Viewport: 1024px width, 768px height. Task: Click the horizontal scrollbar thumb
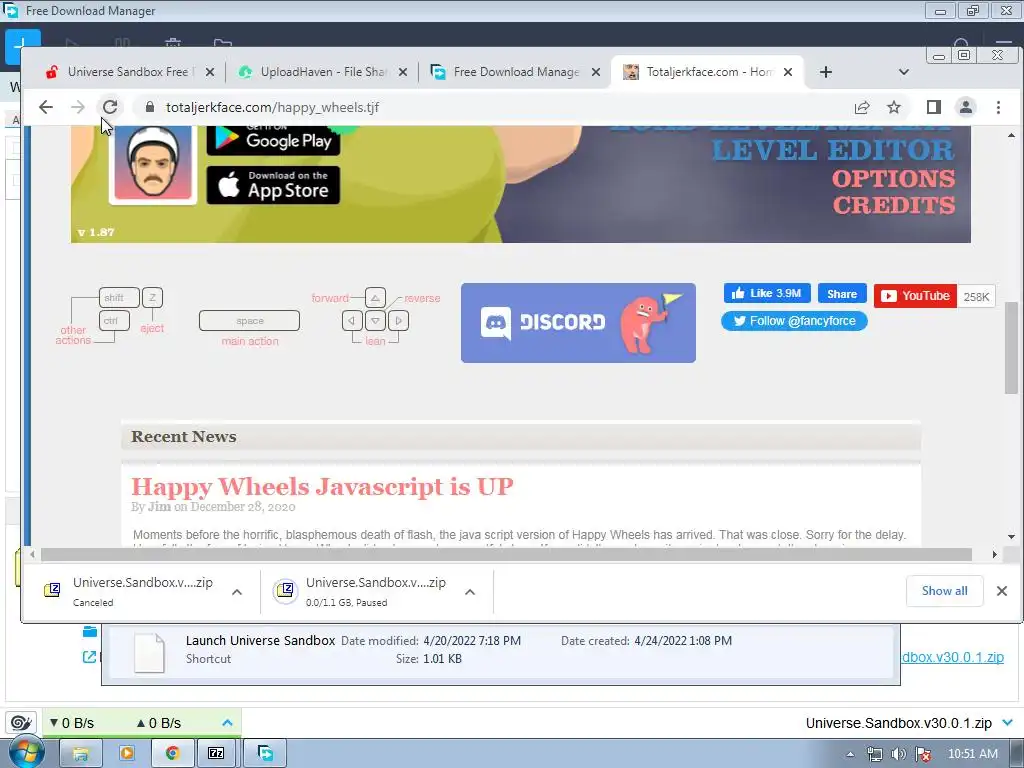(506, 554)
